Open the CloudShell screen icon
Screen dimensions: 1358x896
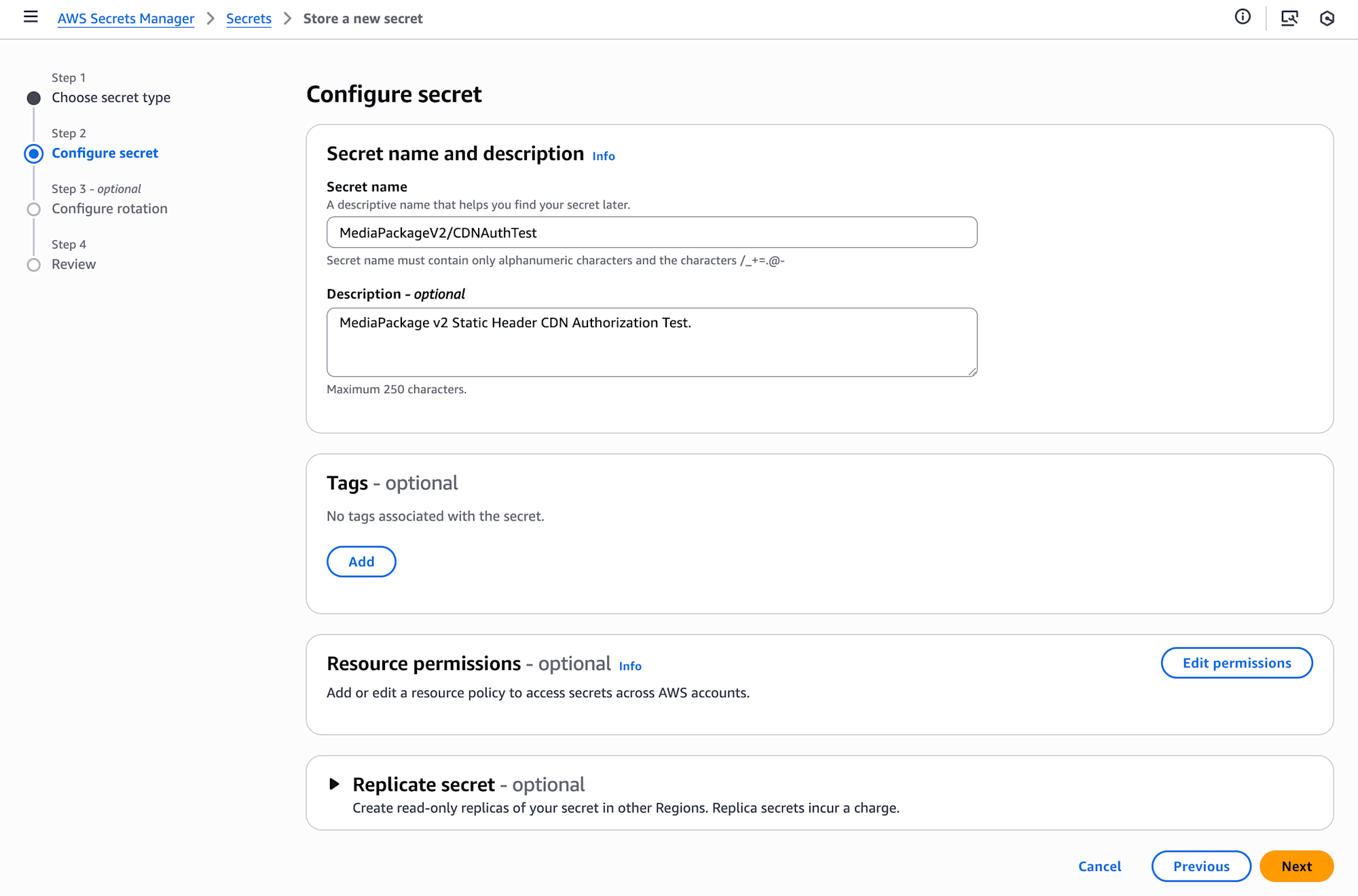[1289, 18]
